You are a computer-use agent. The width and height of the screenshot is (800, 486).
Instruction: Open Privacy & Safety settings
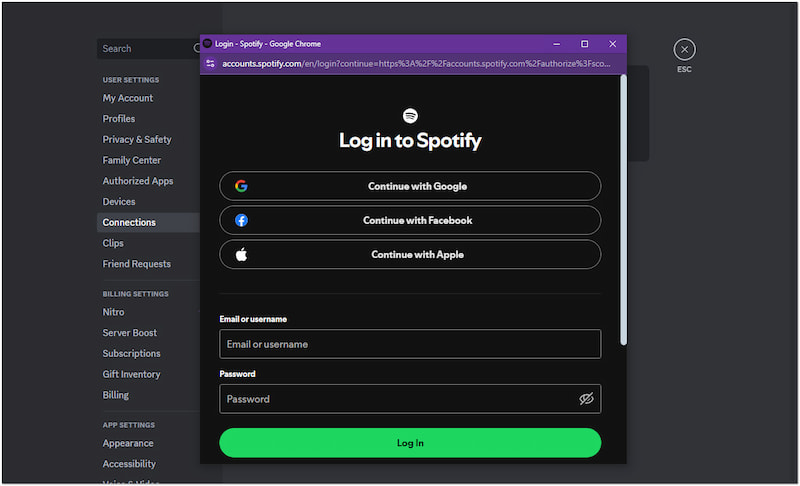click(137, 139)
